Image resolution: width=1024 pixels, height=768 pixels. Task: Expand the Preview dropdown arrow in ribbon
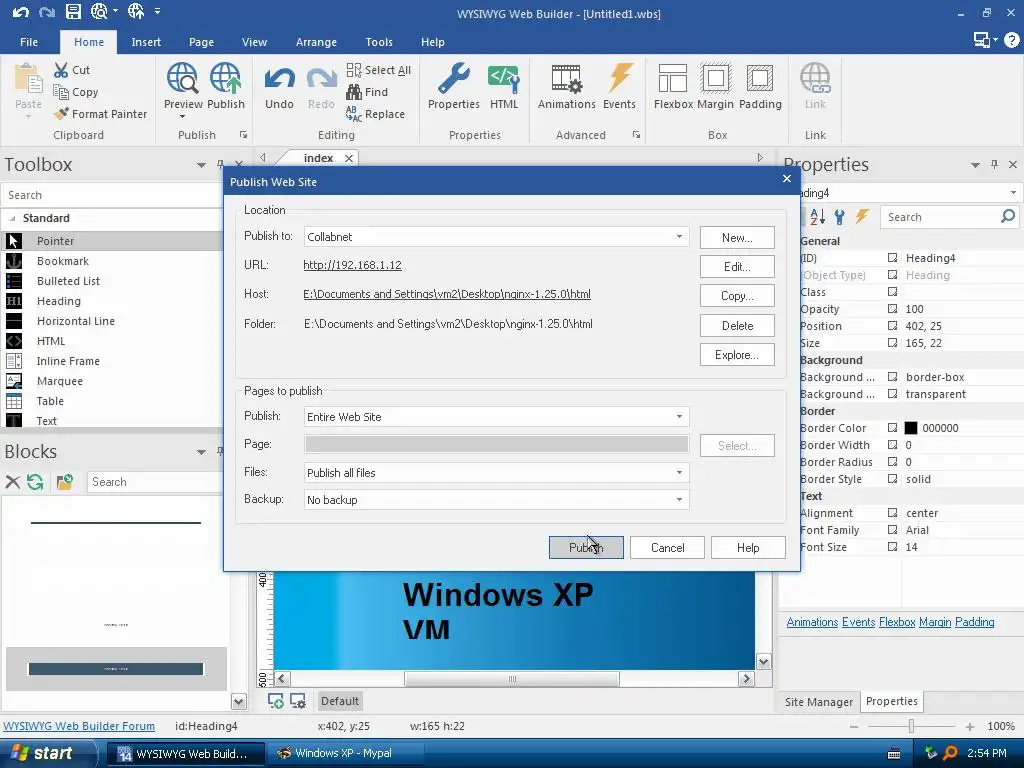coord(182,117)
